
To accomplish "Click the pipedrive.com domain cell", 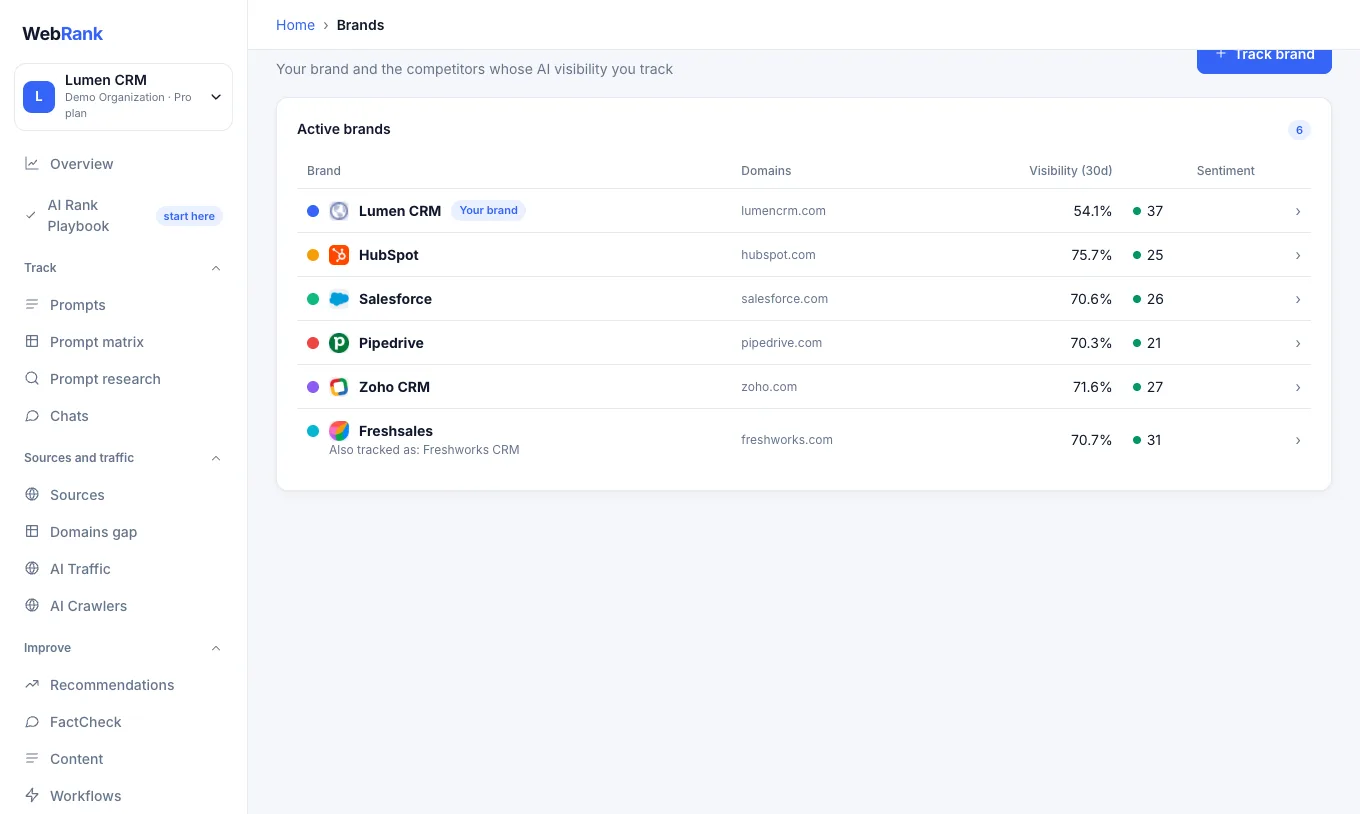I will (x=782, y=343).
